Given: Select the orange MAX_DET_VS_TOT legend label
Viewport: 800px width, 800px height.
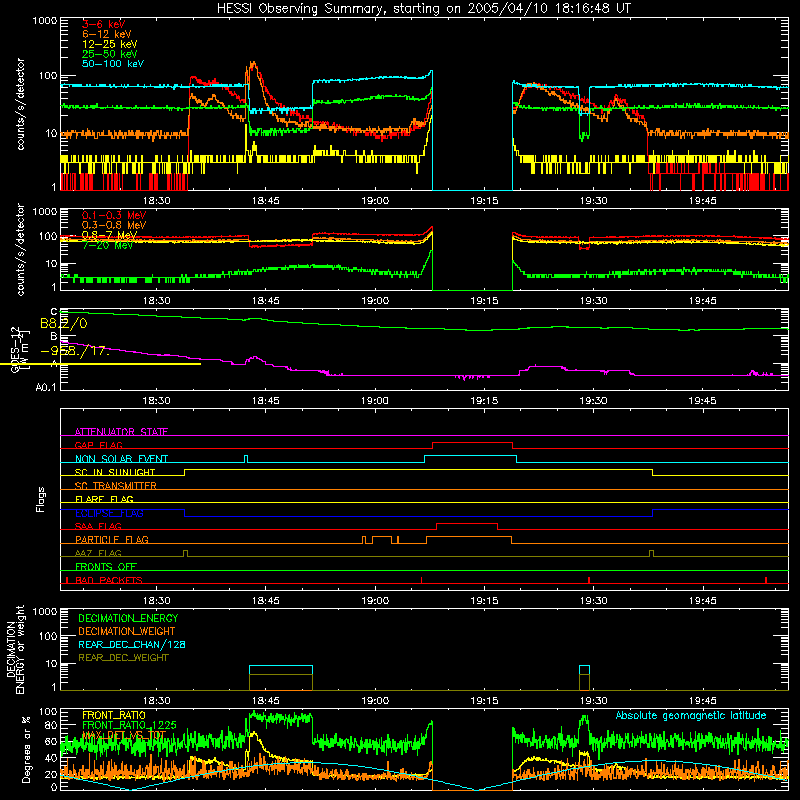Looking at the screenshot, I should [124, 735].
